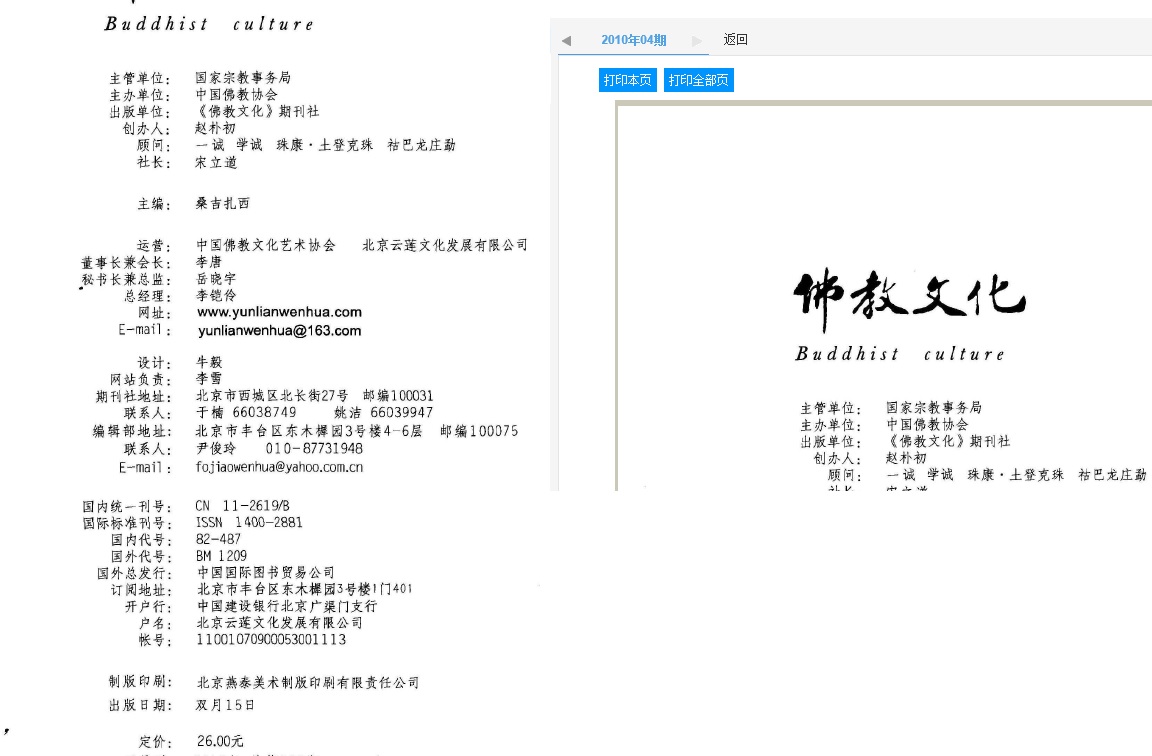Click the name 李唐
Viewport: 1152px width, 756px height.
point(209,262)
